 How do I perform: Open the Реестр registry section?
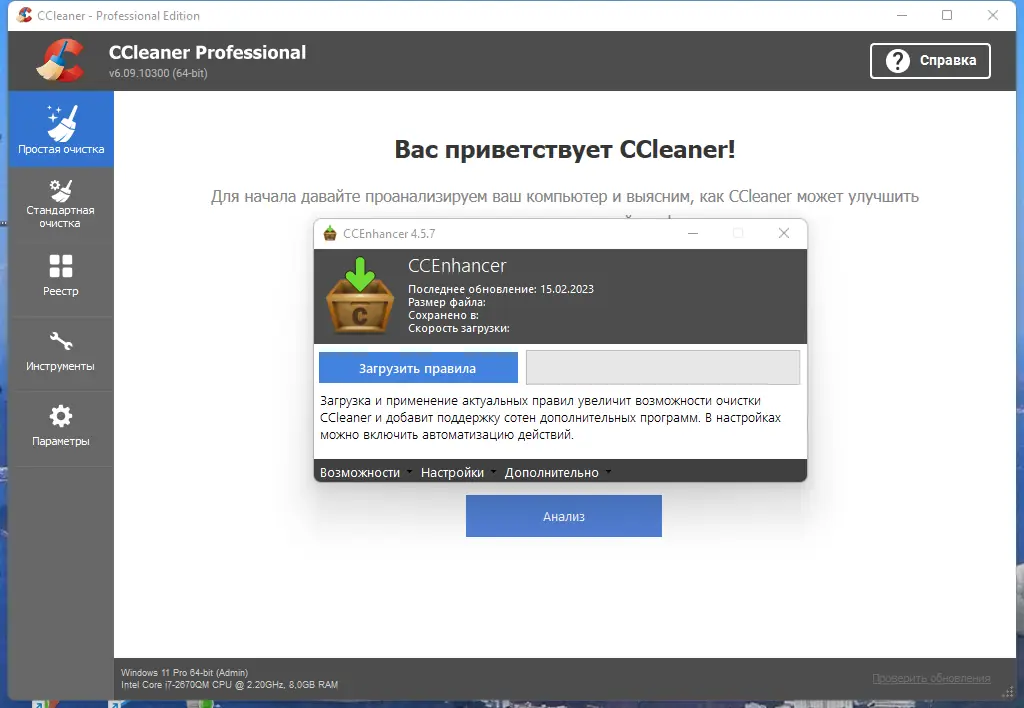tap(61, 275)
